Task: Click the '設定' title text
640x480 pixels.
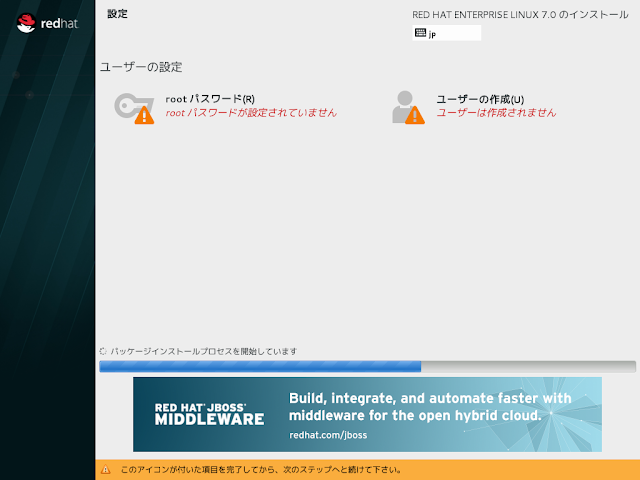Action: pyautogui.click(x=118, y=14)
